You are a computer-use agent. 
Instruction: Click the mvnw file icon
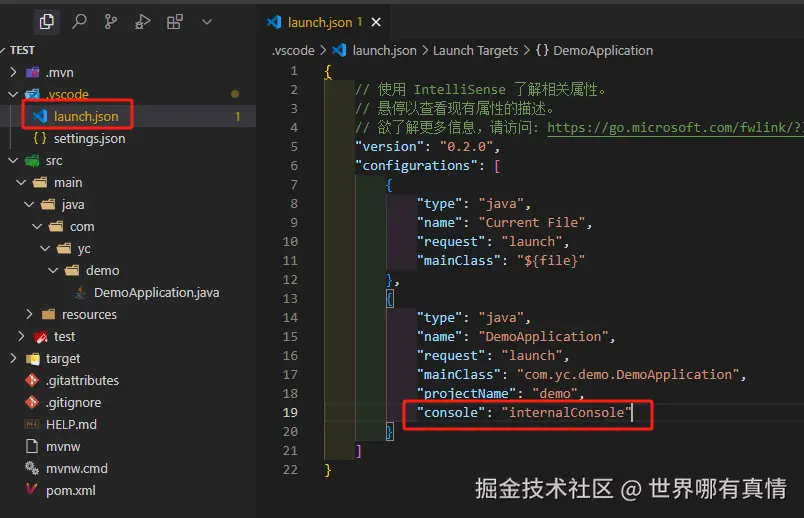point(32,446)
